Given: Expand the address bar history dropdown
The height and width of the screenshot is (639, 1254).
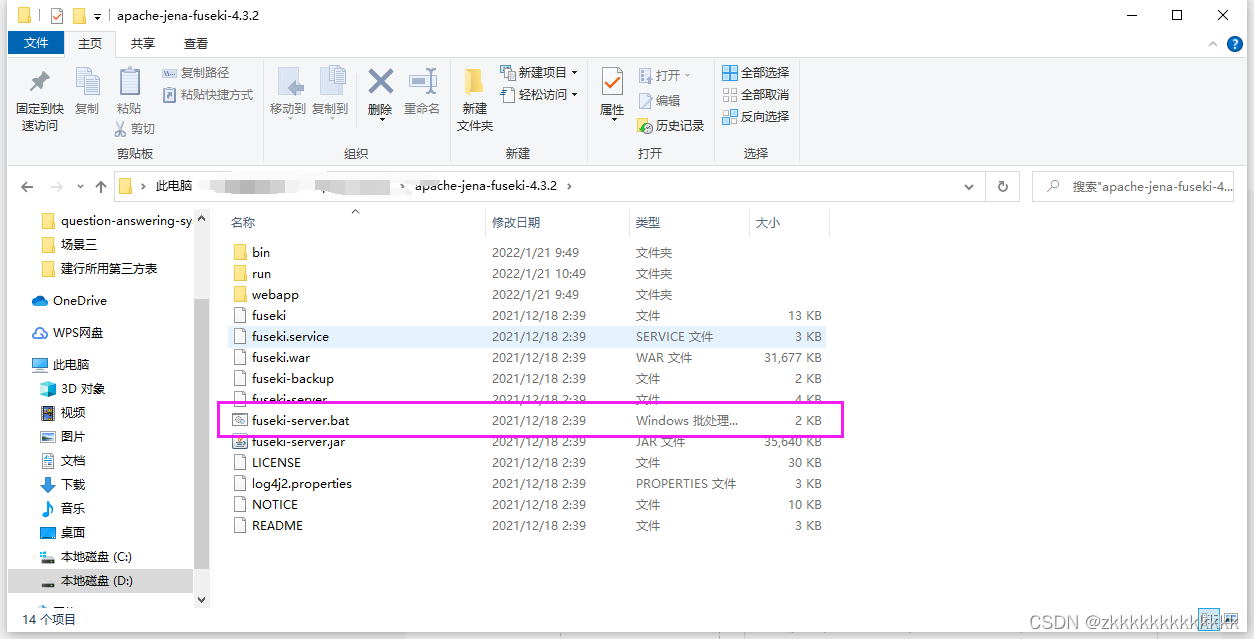Looking at the screenshot, I should point(968,186).
